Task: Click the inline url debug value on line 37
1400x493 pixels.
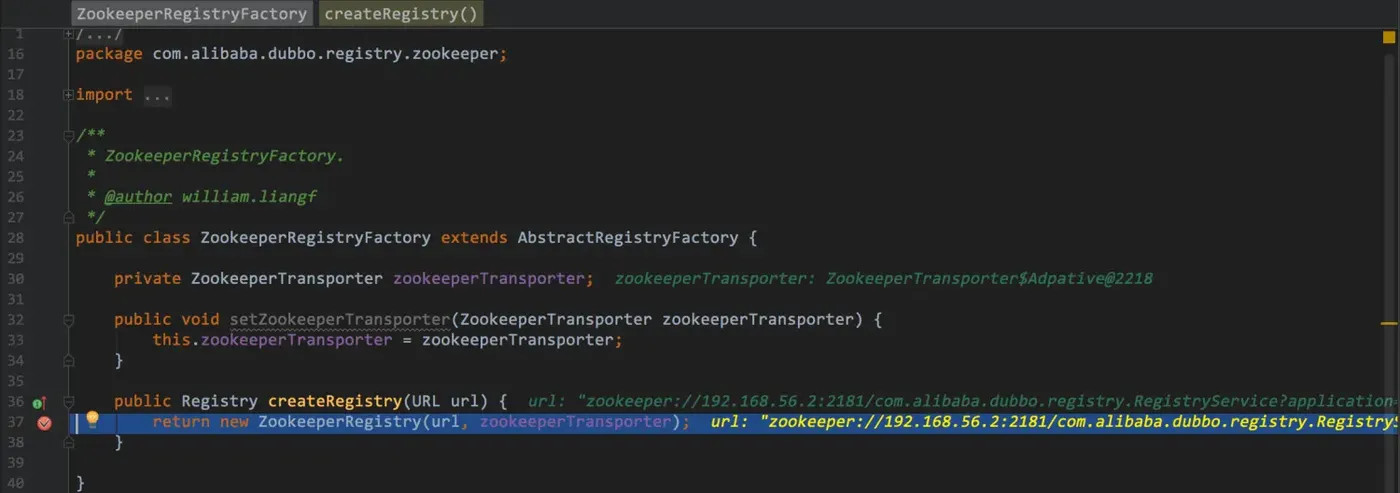Action: click(1054, 422)
